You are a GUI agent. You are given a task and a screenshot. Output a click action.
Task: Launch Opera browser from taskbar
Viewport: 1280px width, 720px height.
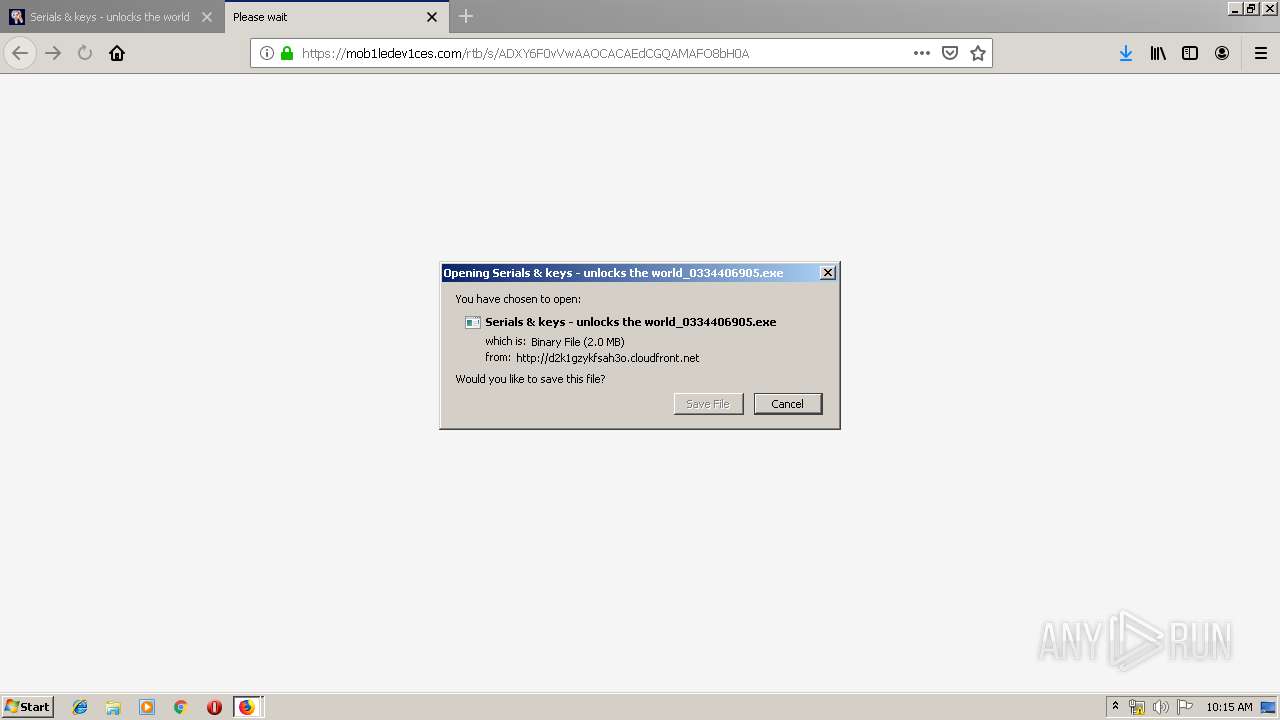[x=214, y=707]
